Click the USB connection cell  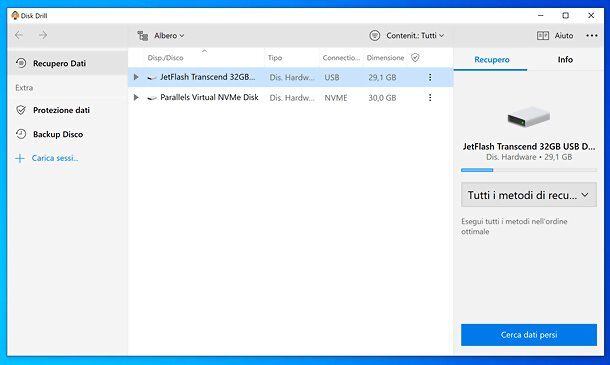(332, 77)
